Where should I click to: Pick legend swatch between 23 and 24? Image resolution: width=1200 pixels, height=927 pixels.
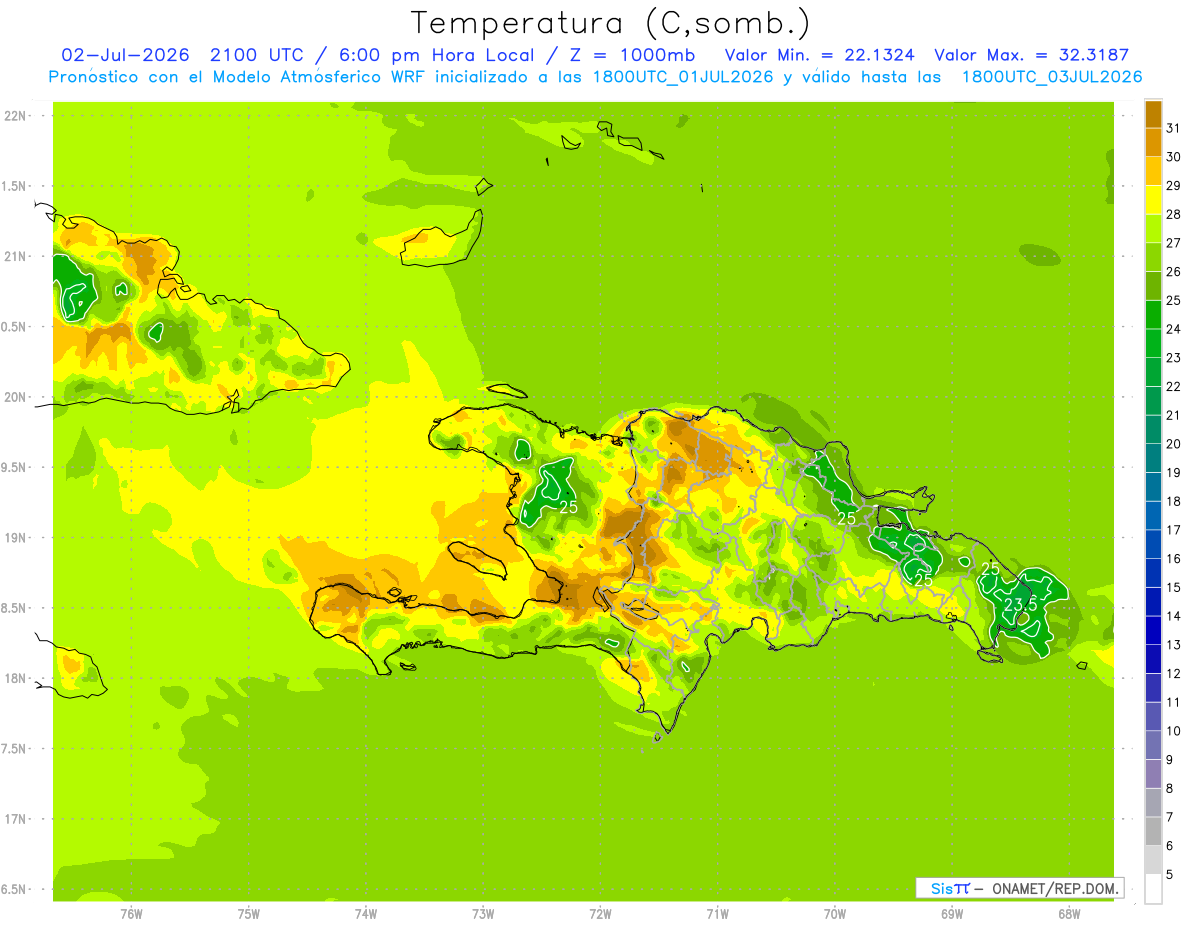tap(1153, 343)
